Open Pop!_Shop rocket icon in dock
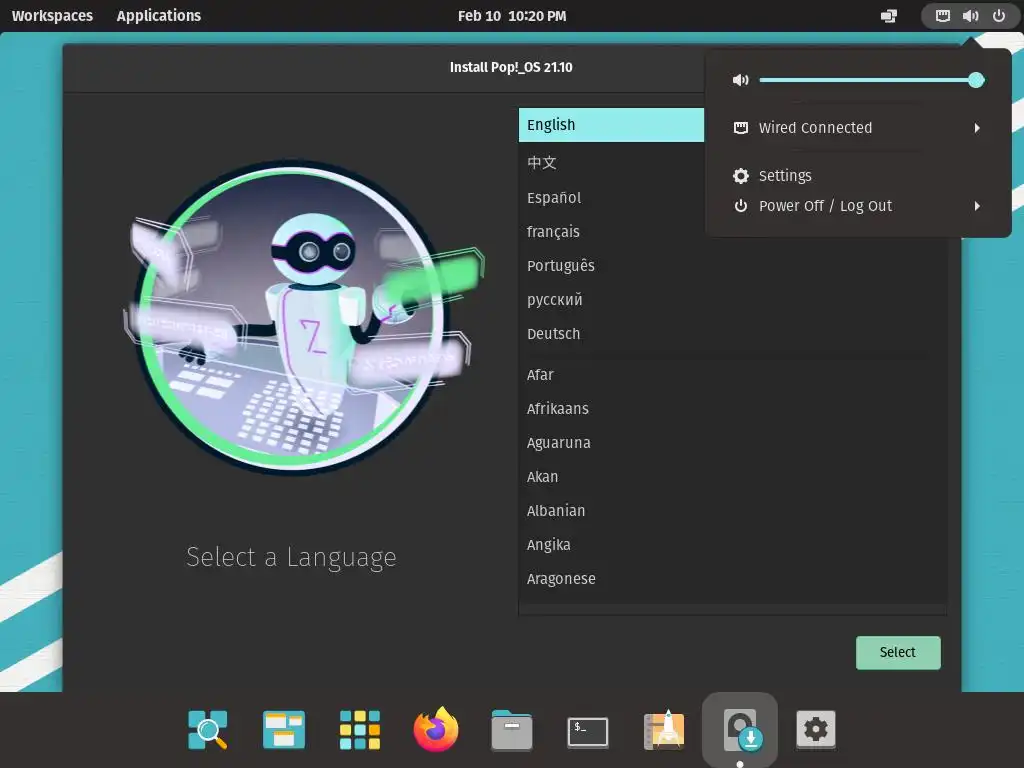This screenshot has height=768, width=1024. pos(664,729)
